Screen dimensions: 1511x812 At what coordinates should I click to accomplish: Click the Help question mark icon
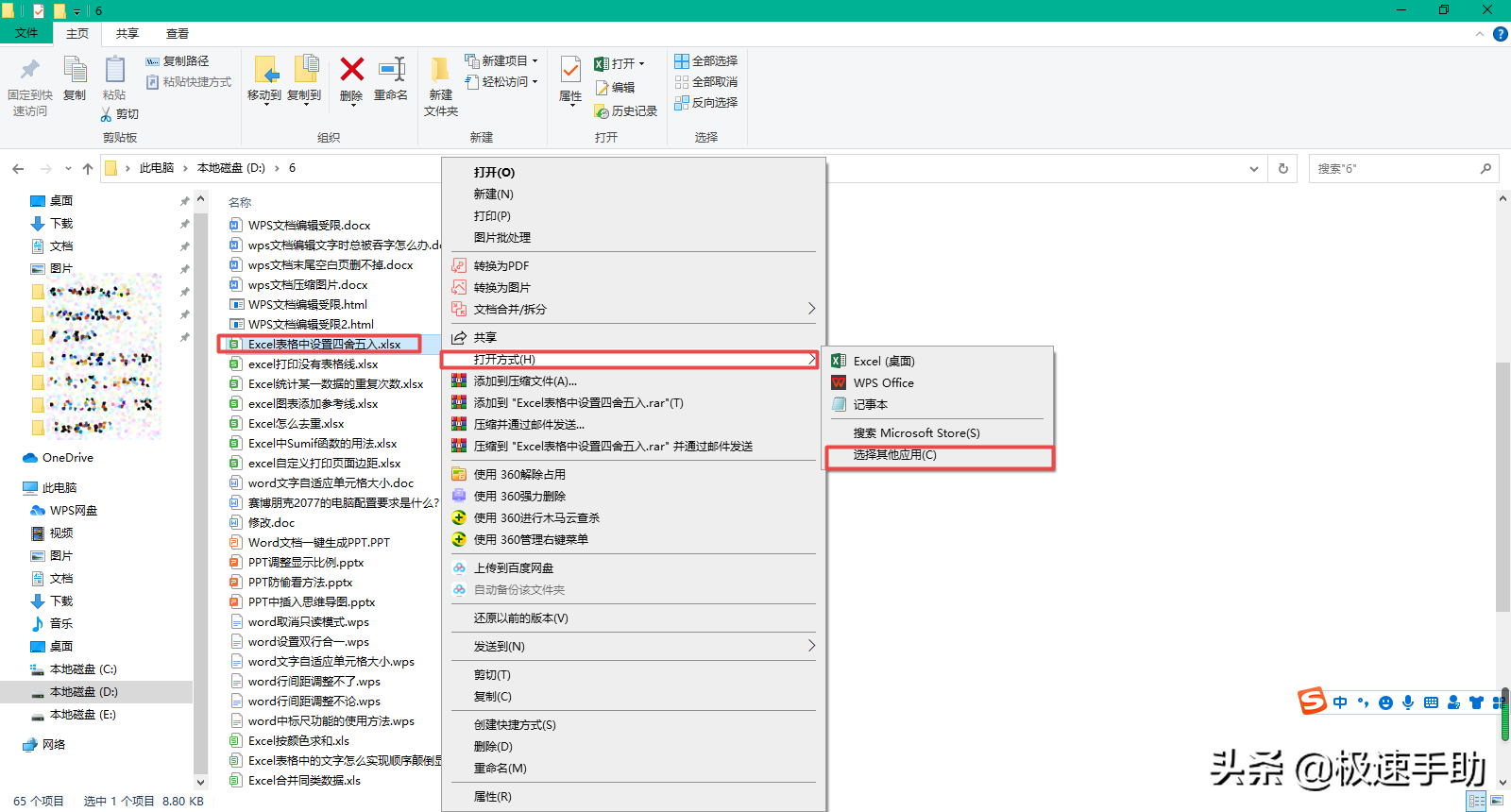pos(1501,34)
